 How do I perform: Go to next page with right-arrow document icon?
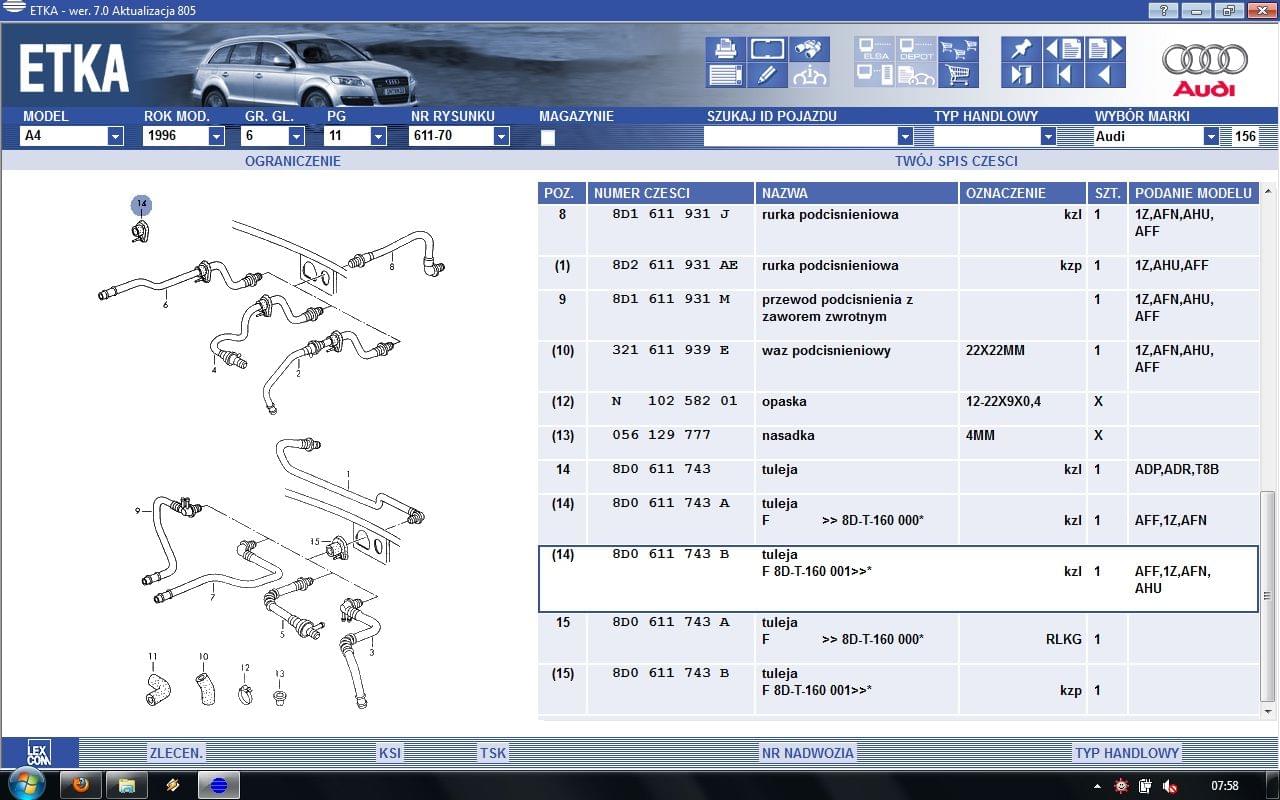[1105, 49]
